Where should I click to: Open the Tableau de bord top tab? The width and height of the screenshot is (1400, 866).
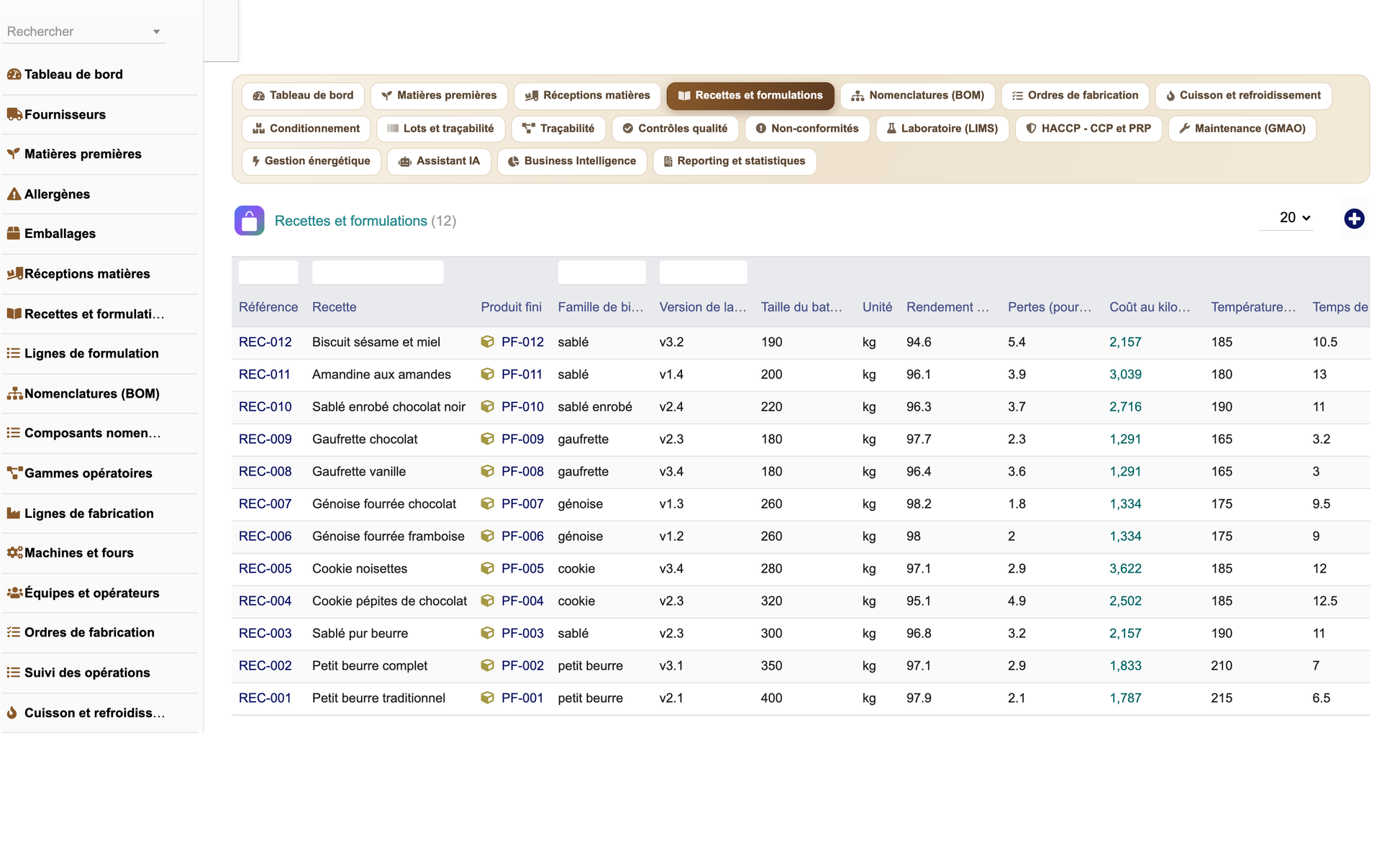click(x=303, y=96)
